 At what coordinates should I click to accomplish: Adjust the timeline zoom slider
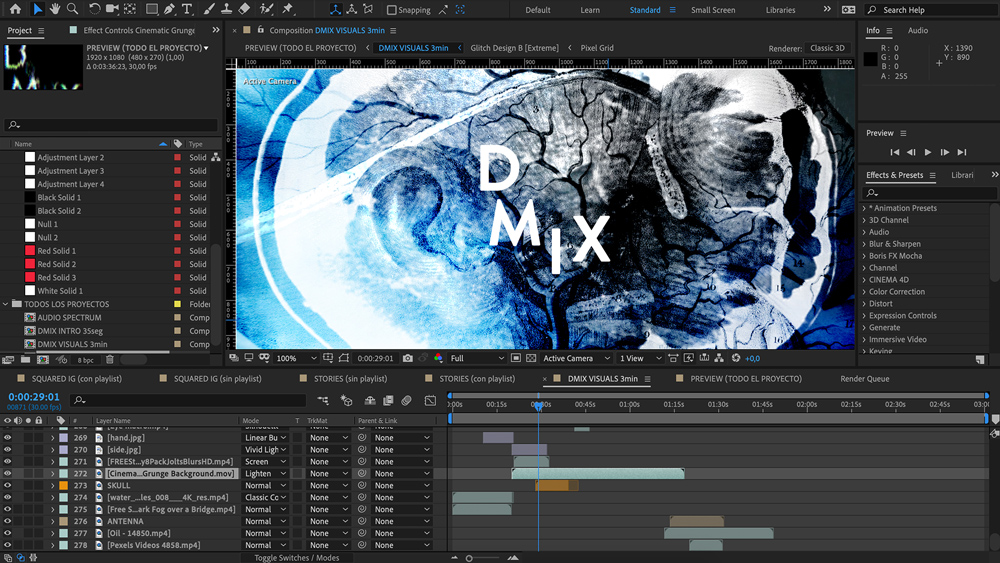(469, 558)
